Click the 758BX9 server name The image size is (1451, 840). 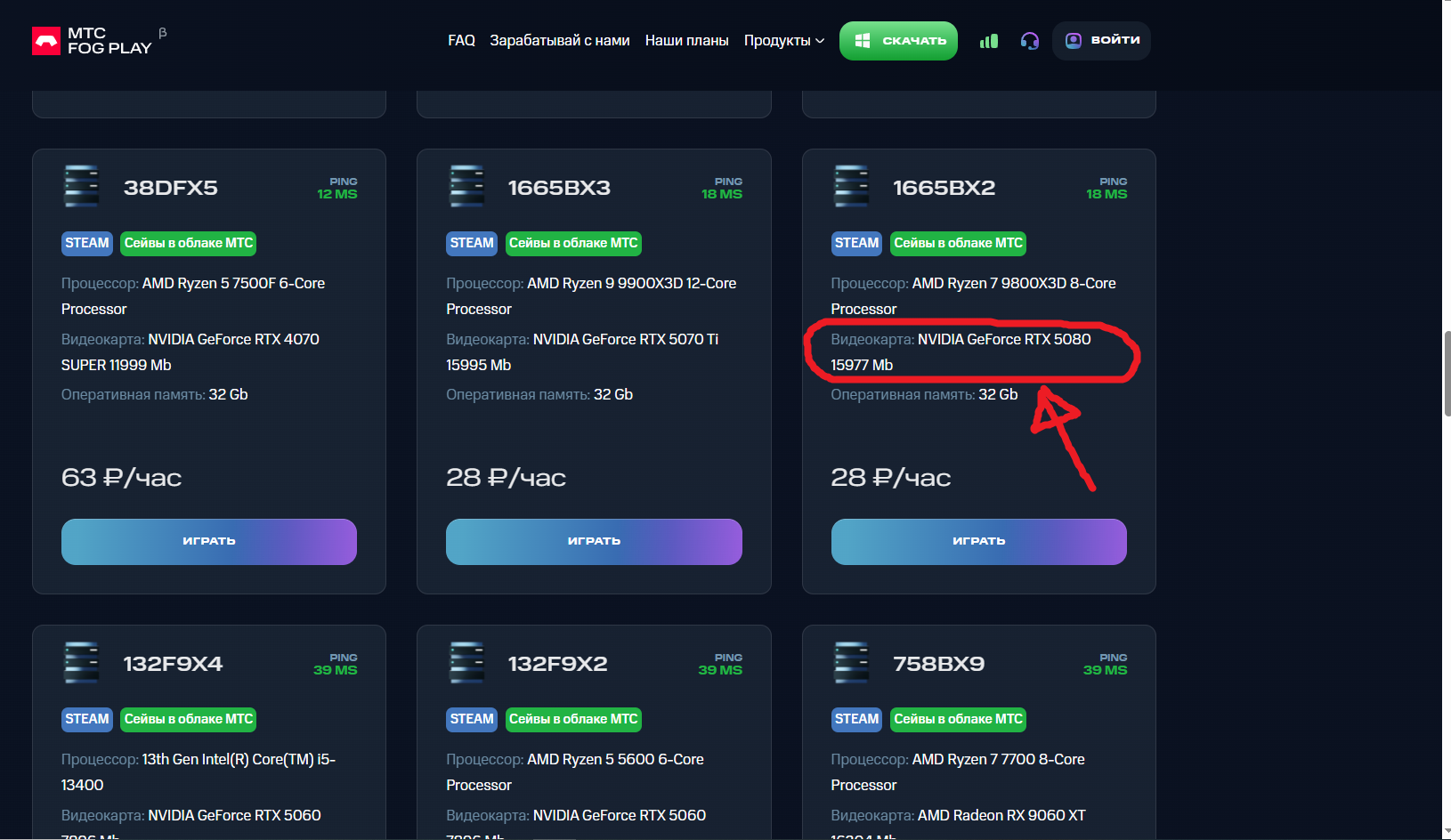939,664
